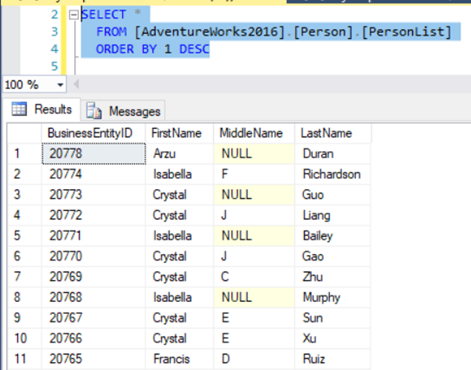This screenshot has width=471, height=370.
Task: Click the Messages tab icon
Action: point(94,111)
